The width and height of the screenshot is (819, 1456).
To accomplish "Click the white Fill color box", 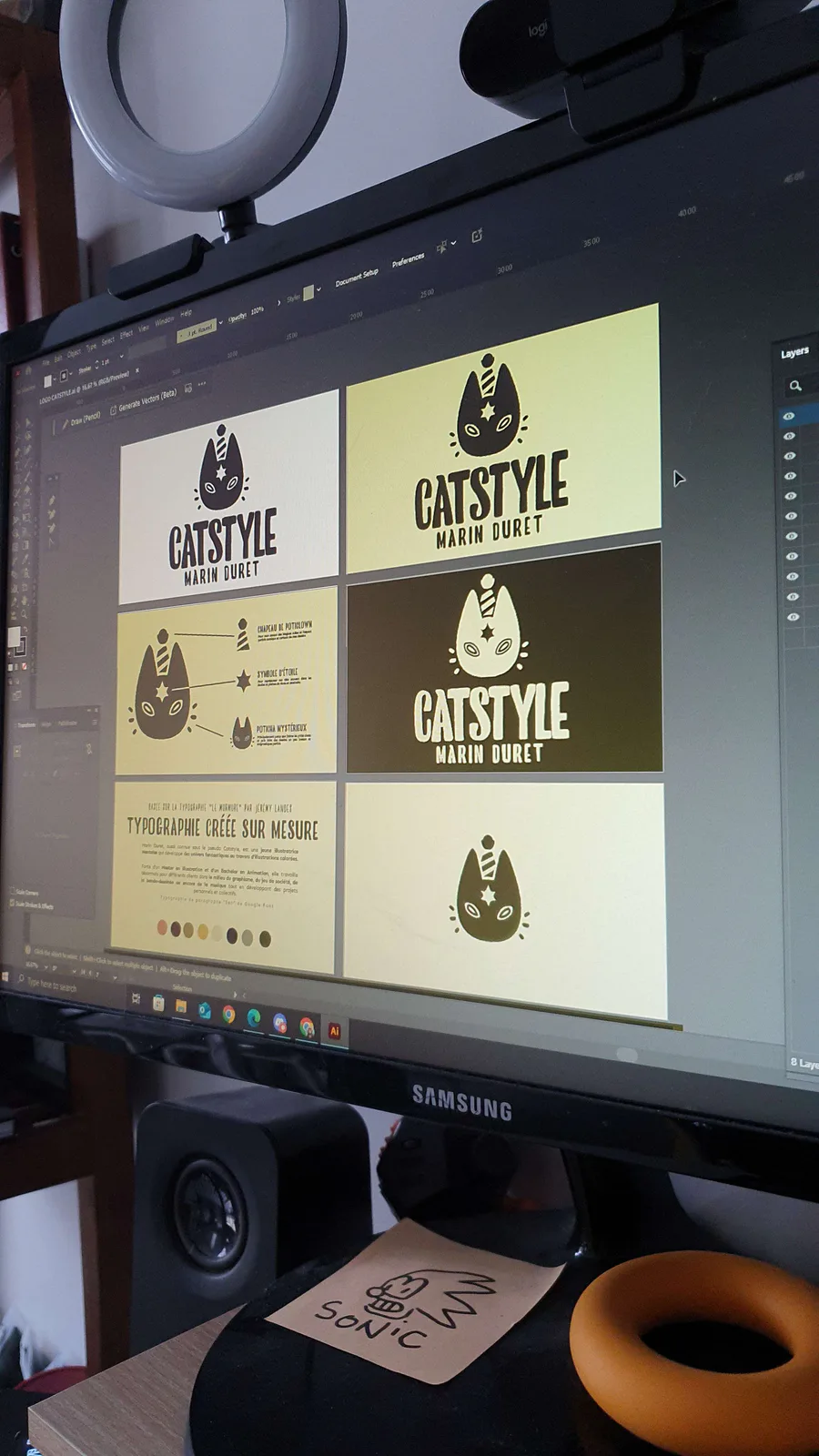I will tap(15, 637).
